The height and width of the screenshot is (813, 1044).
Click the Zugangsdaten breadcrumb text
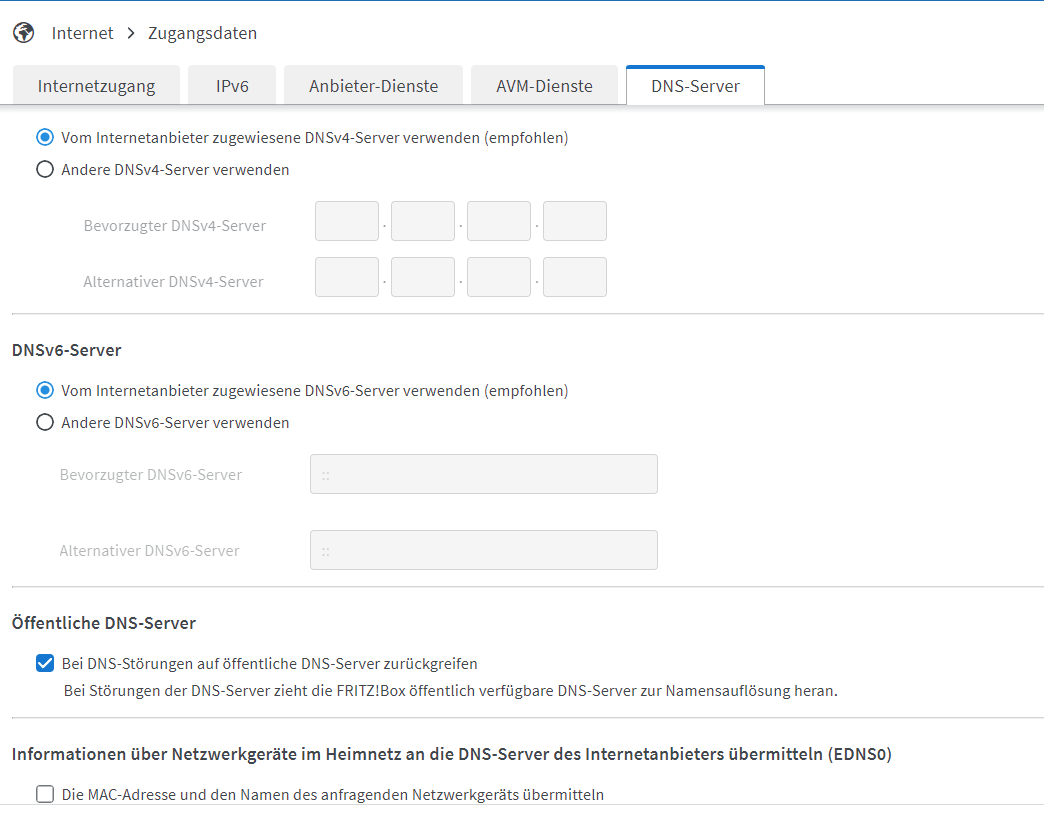click(x=202, y=33)
